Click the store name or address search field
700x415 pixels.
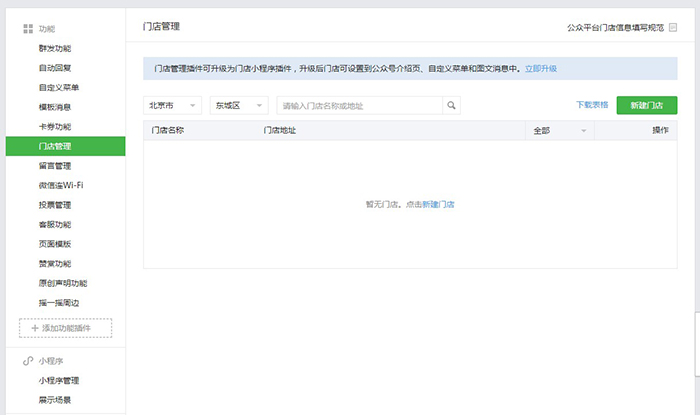pos(360,105)
